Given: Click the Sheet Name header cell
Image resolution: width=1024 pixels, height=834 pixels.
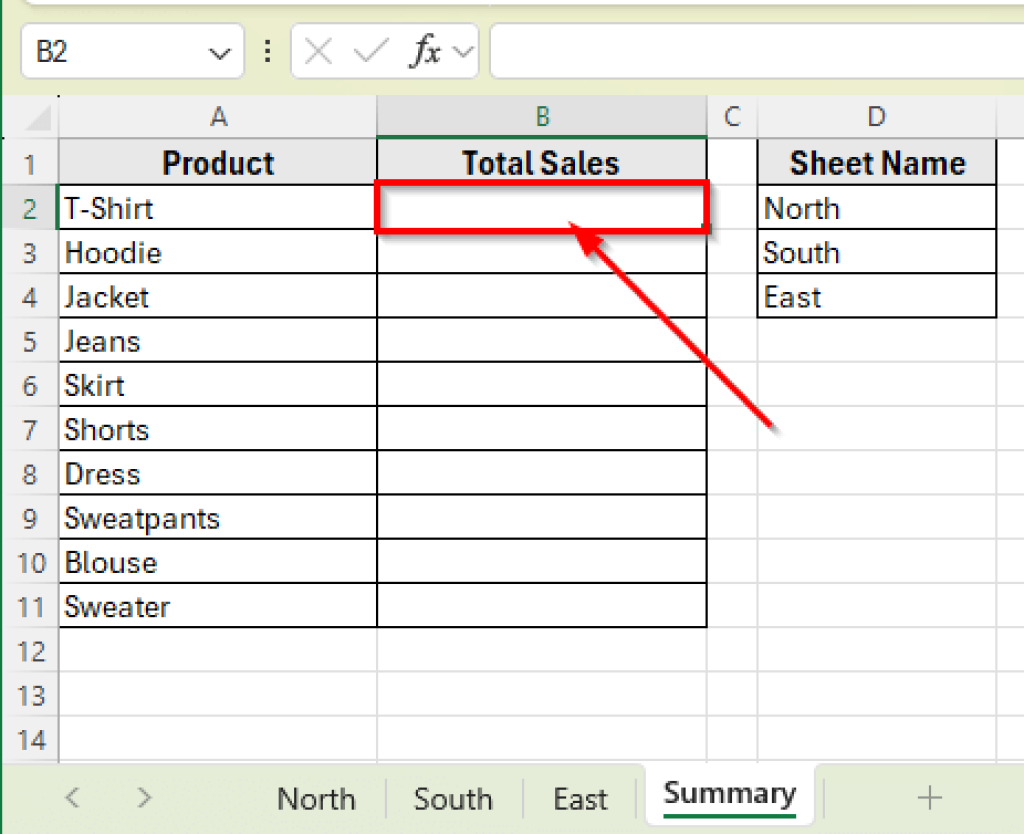Looking at the screenshot, I should [x=877, y=162].
